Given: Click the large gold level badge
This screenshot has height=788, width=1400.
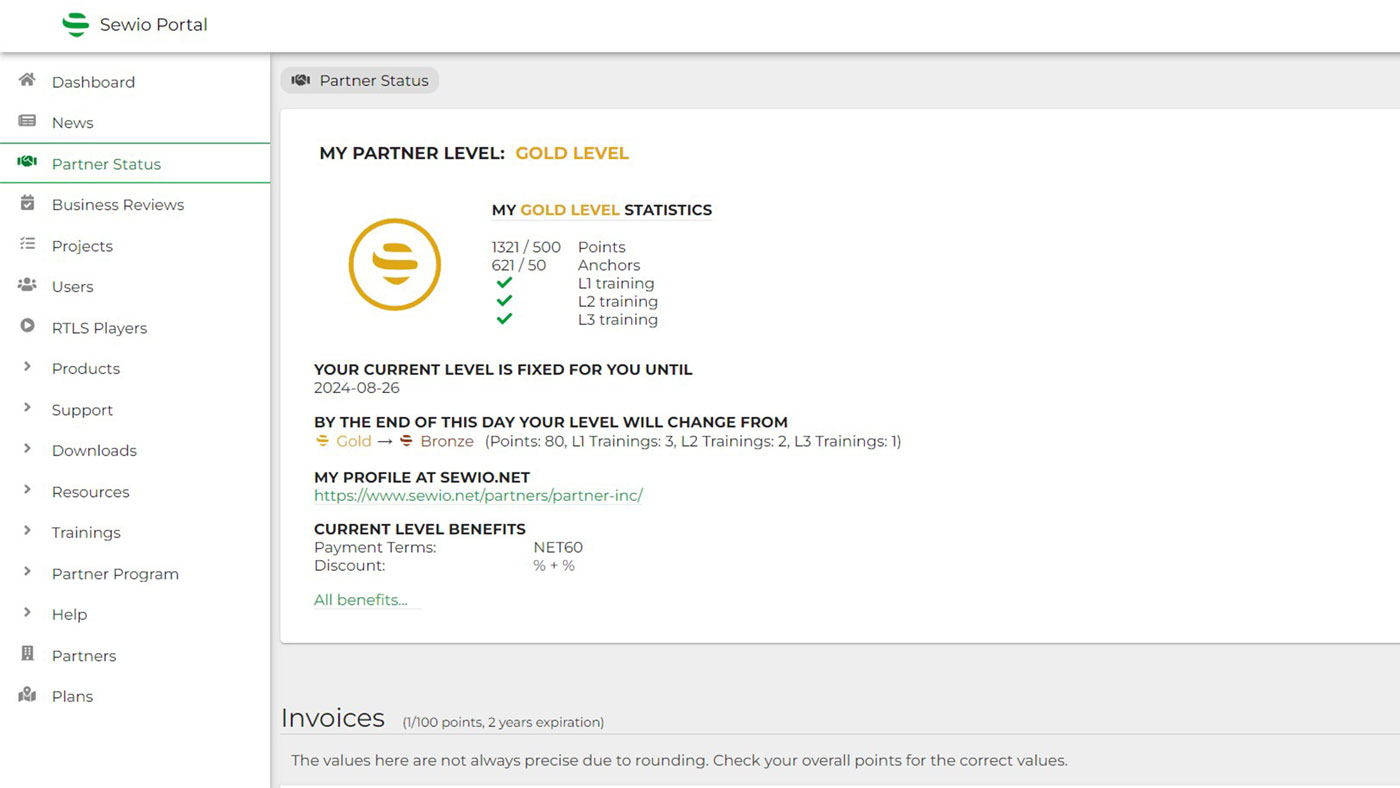Looking at the screenshot, I should pyautogui.click(x=395, y=264).
